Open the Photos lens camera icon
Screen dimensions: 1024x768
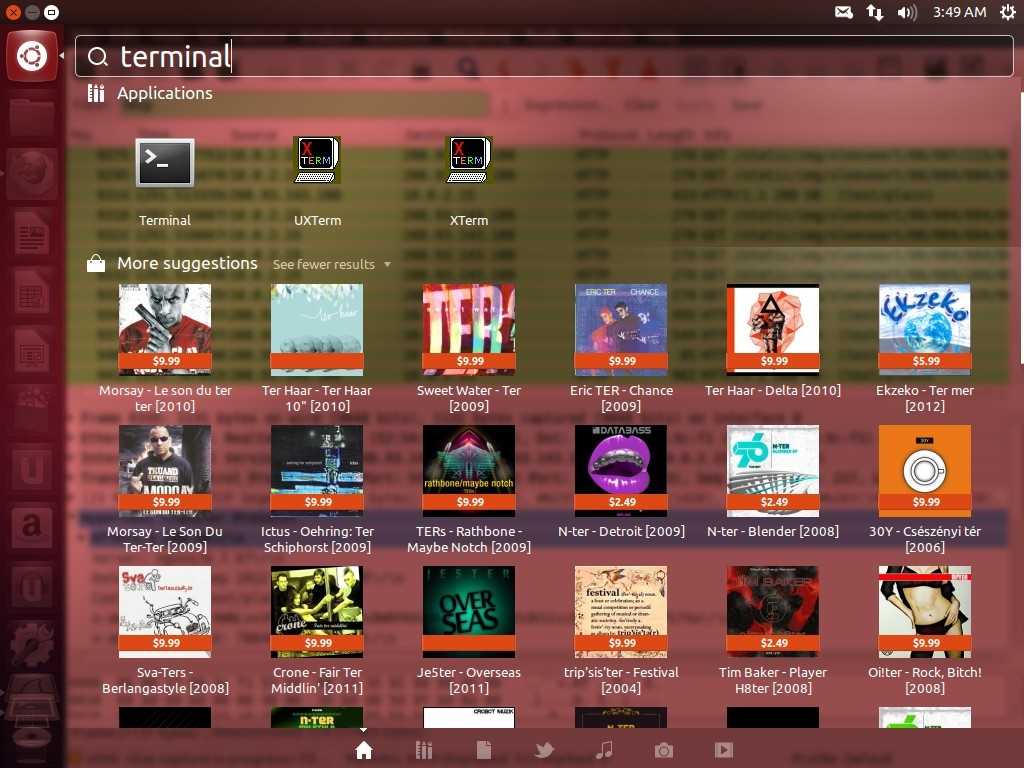coord(664,750)
